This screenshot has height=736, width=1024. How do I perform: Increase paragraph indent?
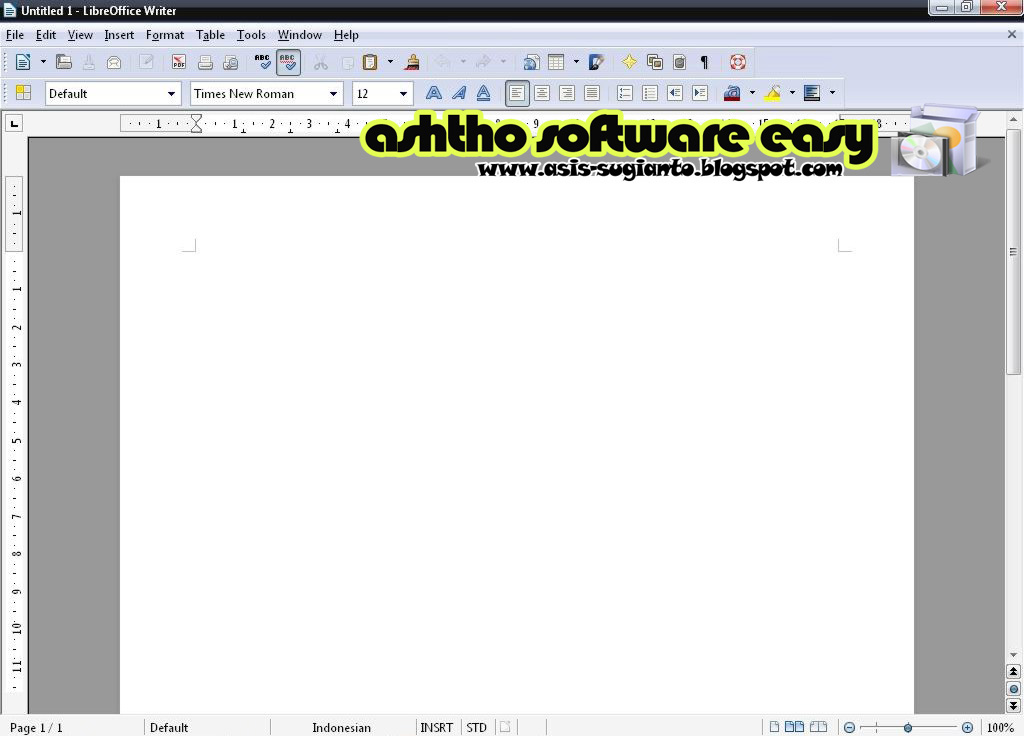coord(700,93)
